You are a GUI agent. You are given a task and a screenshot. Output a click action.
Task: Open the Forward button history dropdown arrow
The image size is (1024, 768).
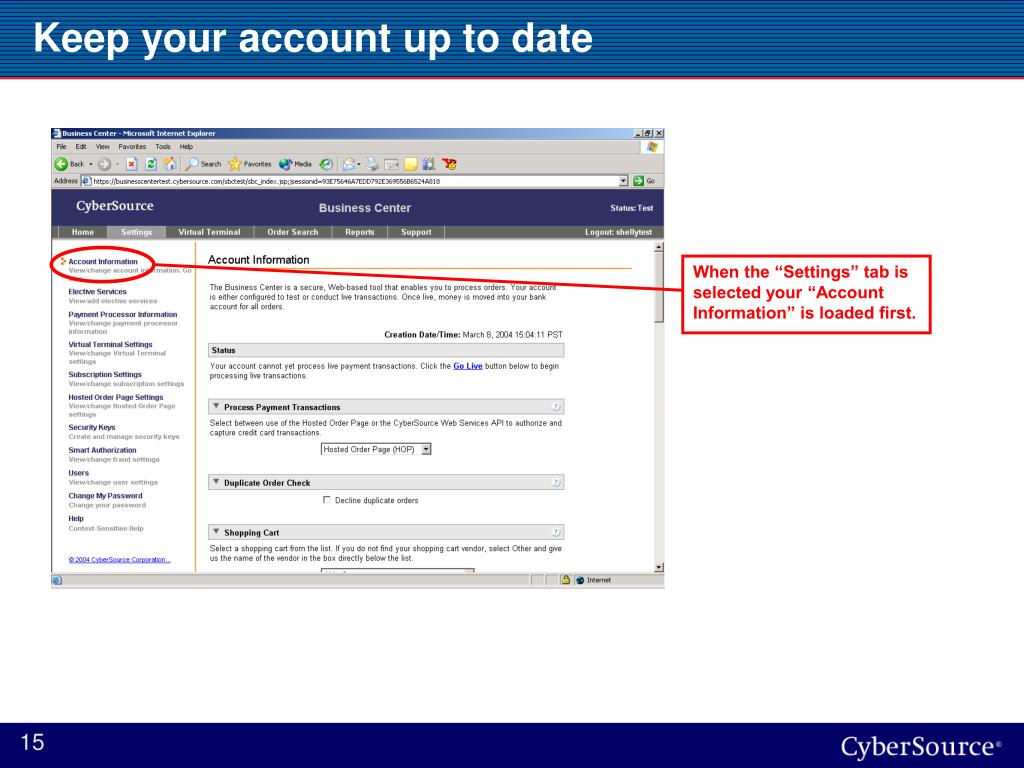point(118,164)
